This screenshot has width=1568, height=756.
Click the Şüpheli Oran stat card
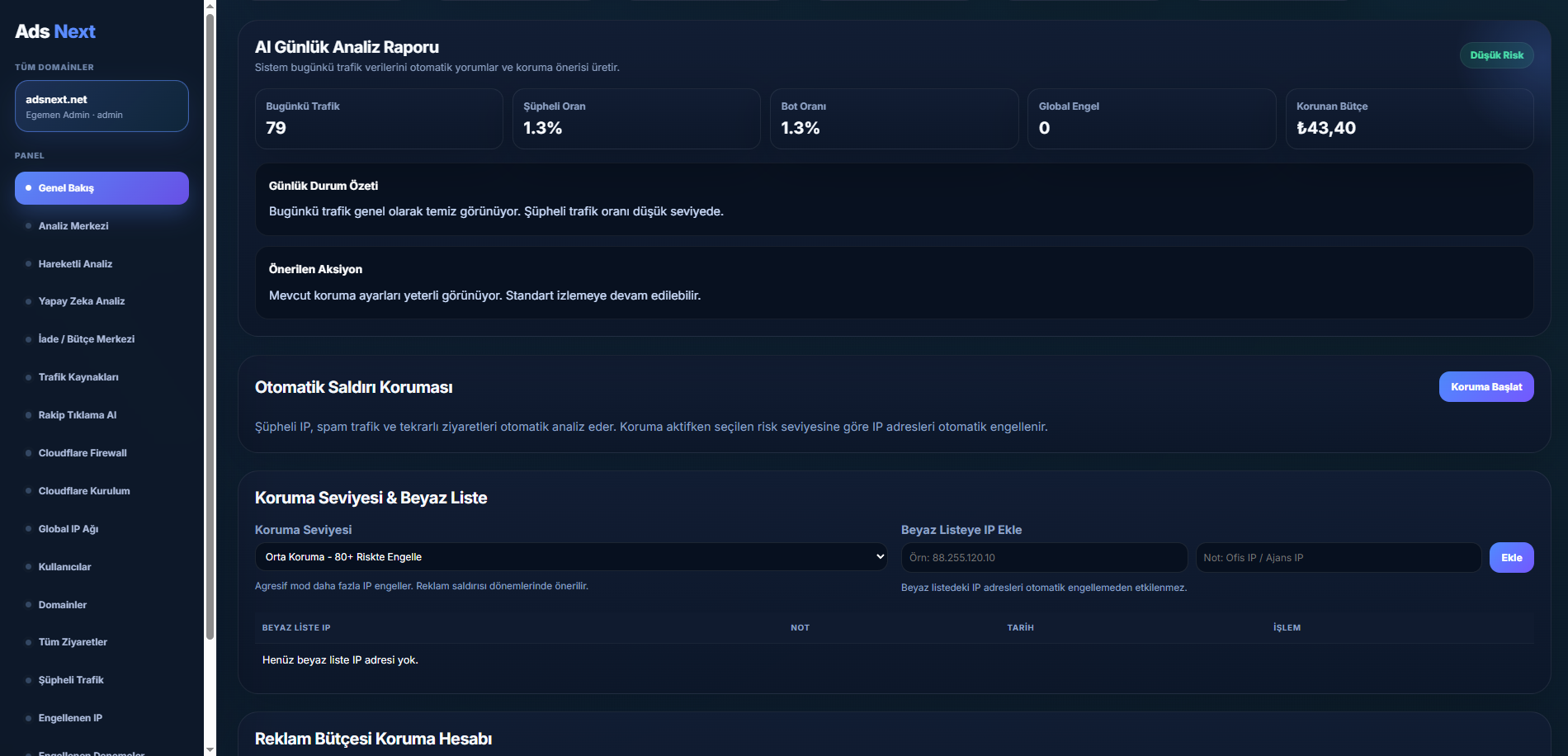636,119
